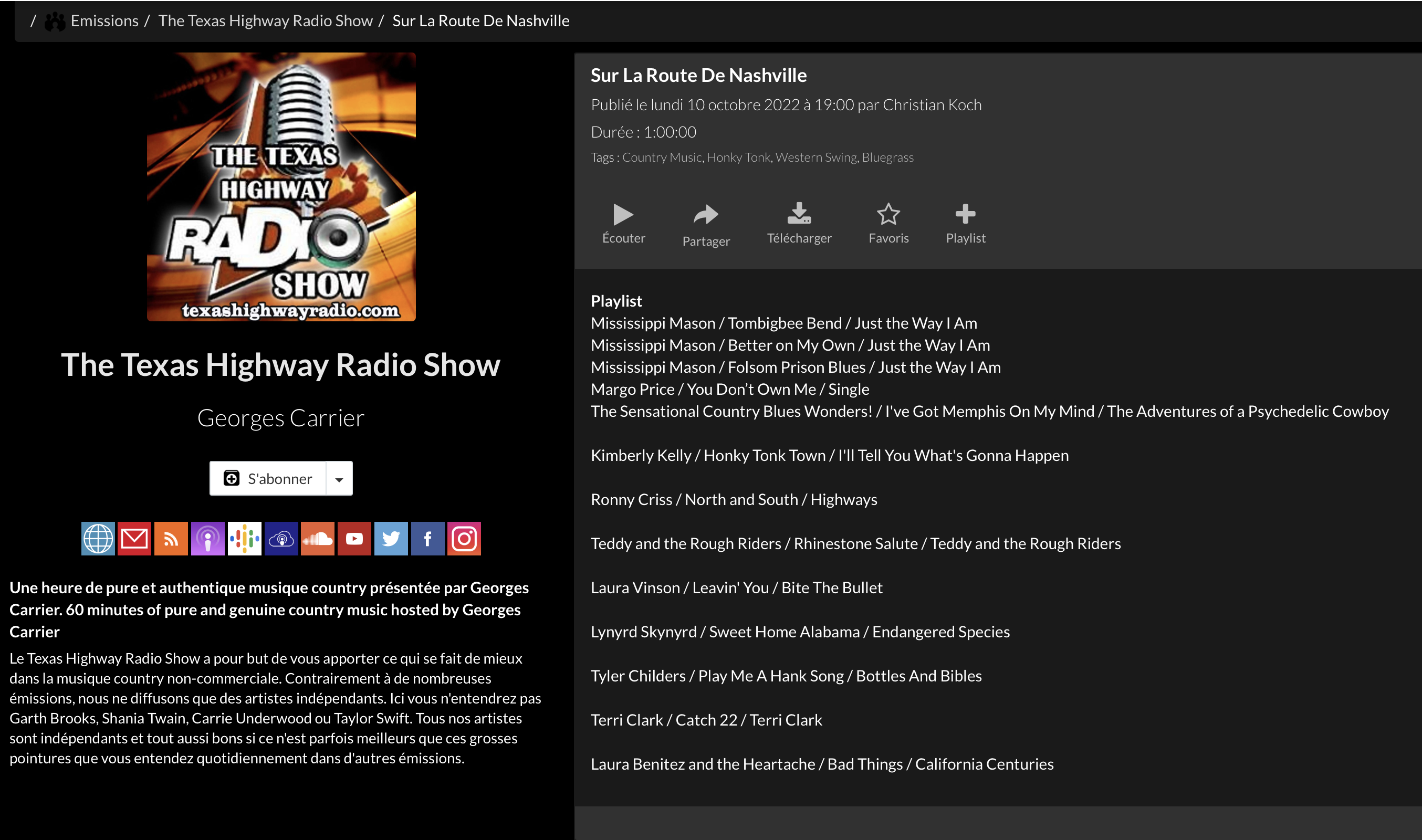This screenshot has height=840, width=1422.
Task: Click the bold 'Une heure de pure et authentique' description
Action: tap(269, 610)
